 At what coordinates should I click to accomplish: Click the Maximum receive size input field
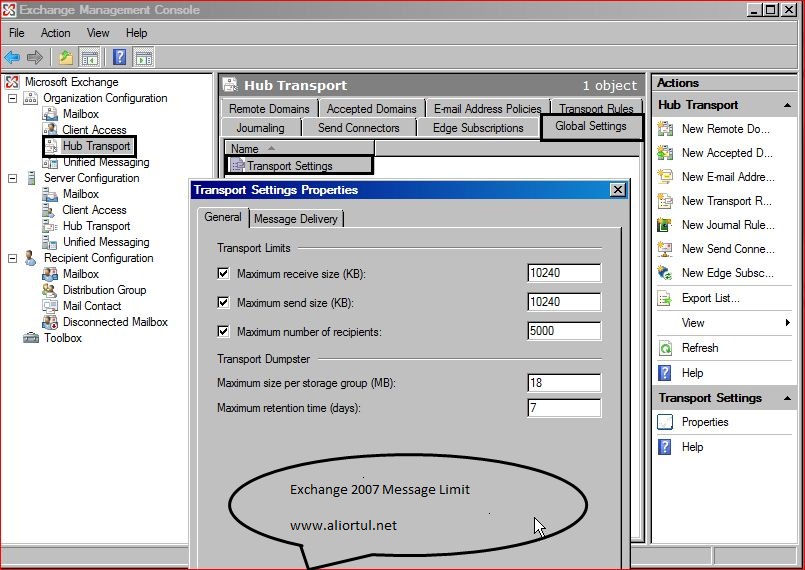(564, 273)
